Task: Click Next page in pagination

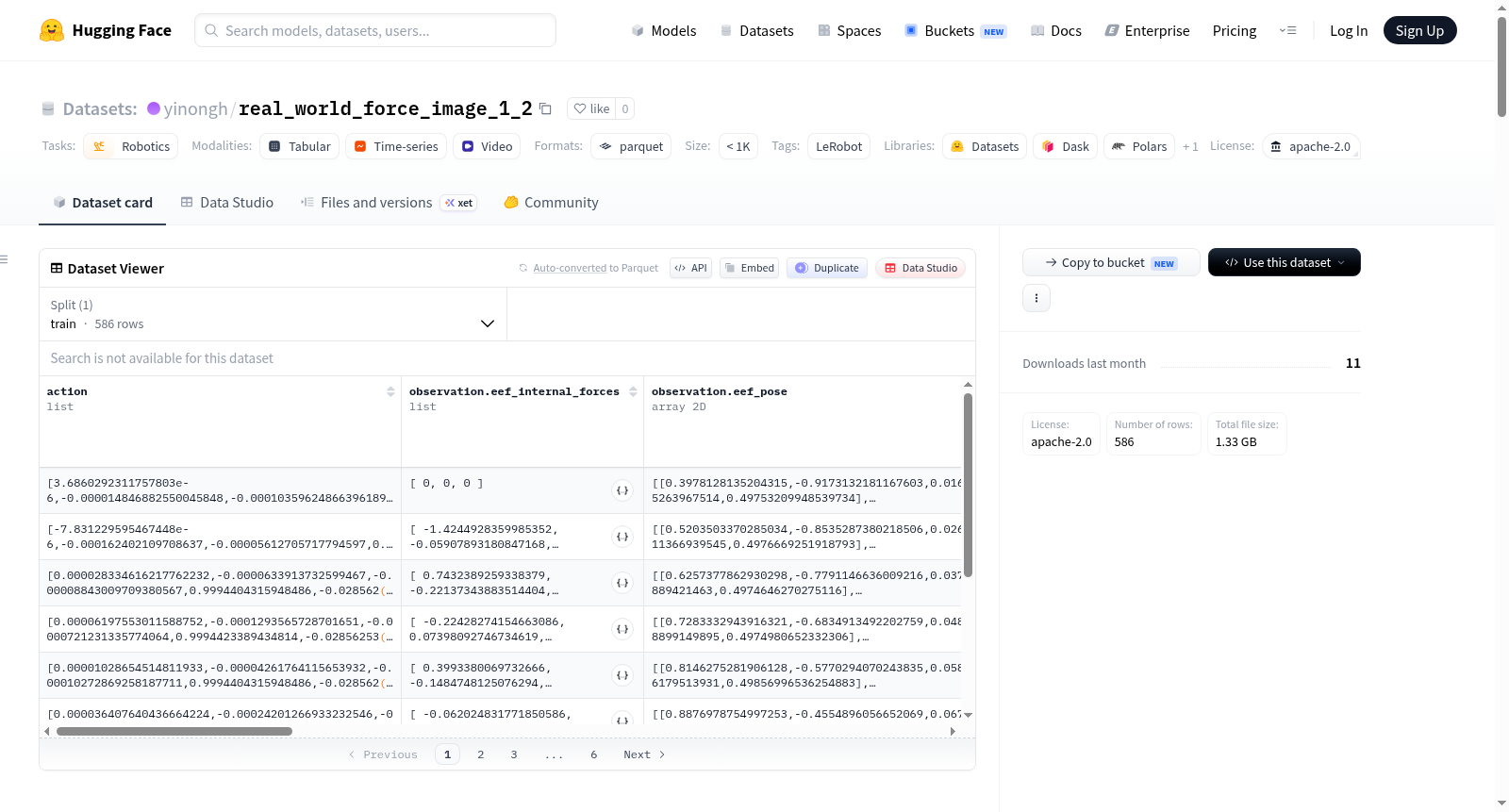Action: coord(644,754)
